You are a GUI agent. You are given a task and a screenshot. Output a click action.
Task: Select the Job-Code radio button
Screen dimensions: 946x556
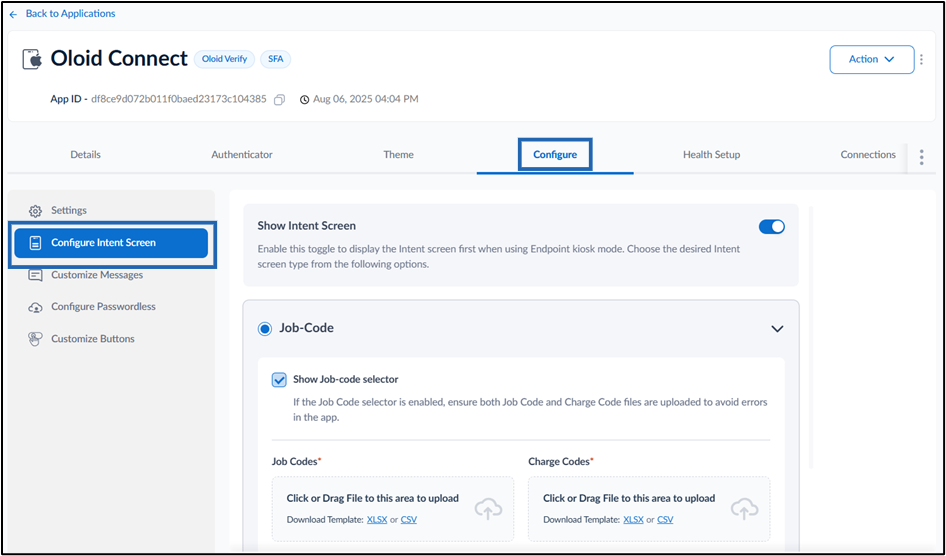(x=264, y=329)
